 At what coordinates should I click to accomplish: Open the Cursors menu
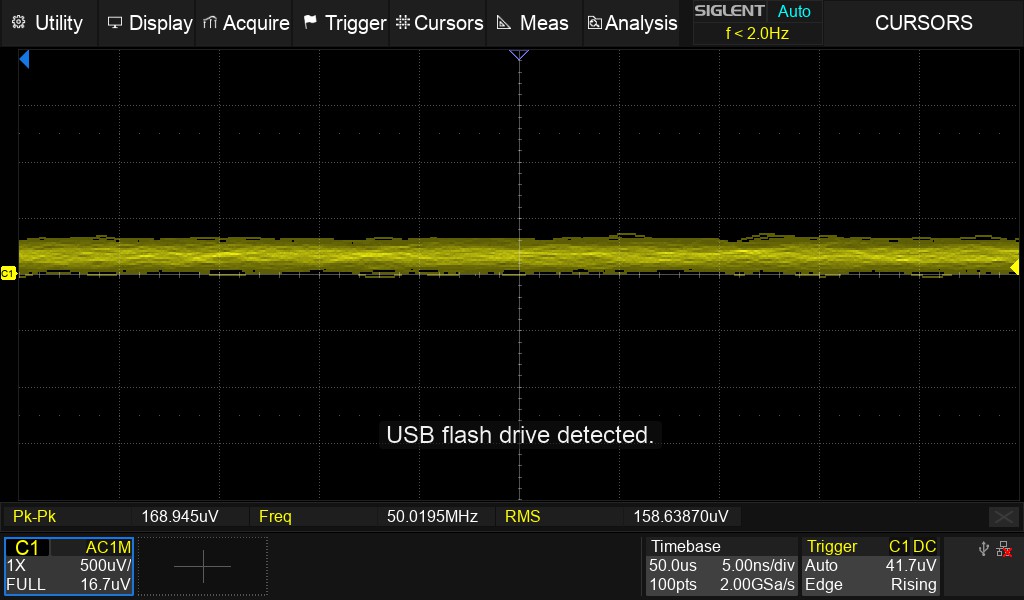[439, 22]
